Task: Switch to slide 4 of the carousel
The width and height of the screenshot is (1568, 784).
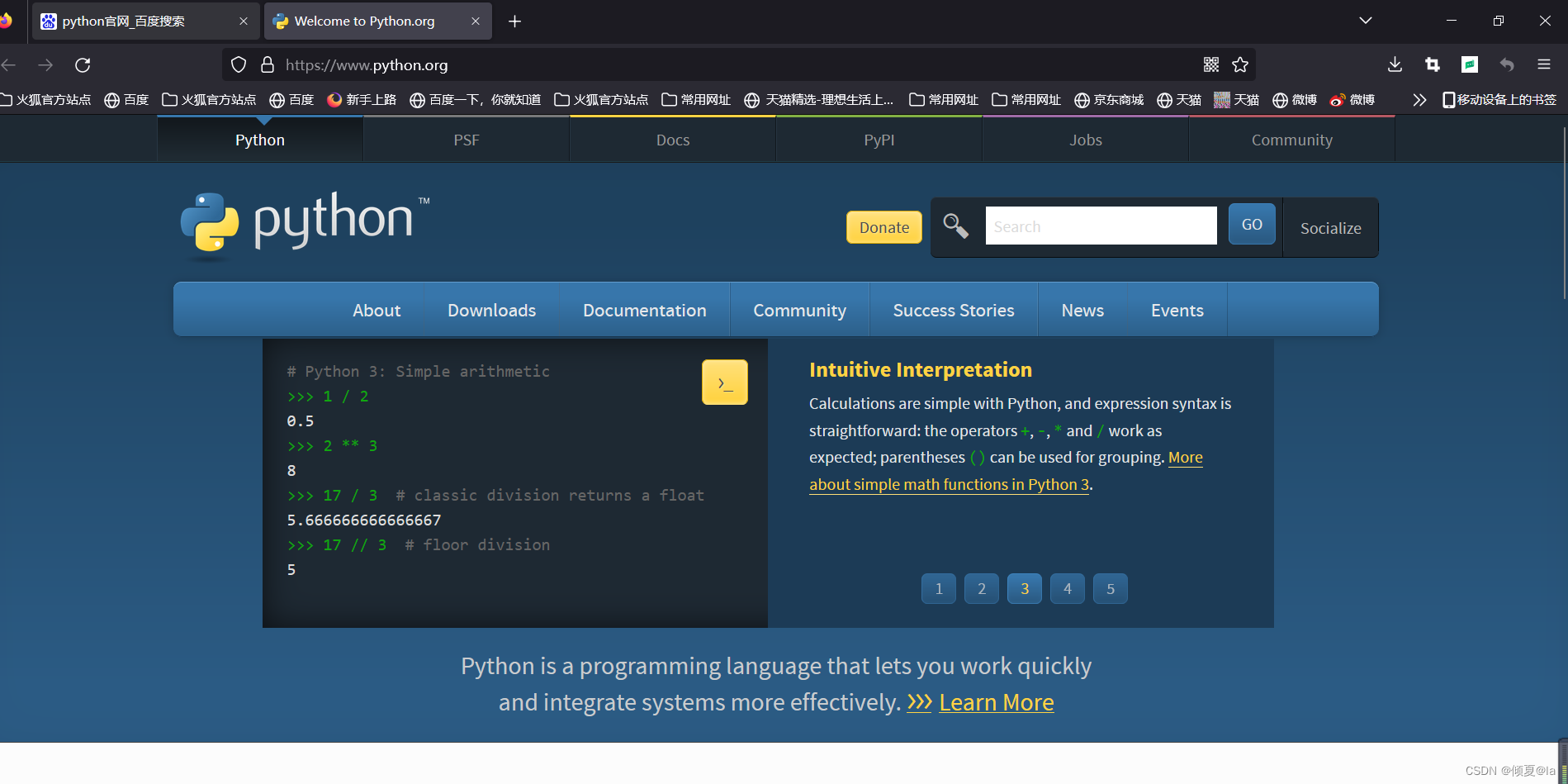Action: tap(1068, 589)
